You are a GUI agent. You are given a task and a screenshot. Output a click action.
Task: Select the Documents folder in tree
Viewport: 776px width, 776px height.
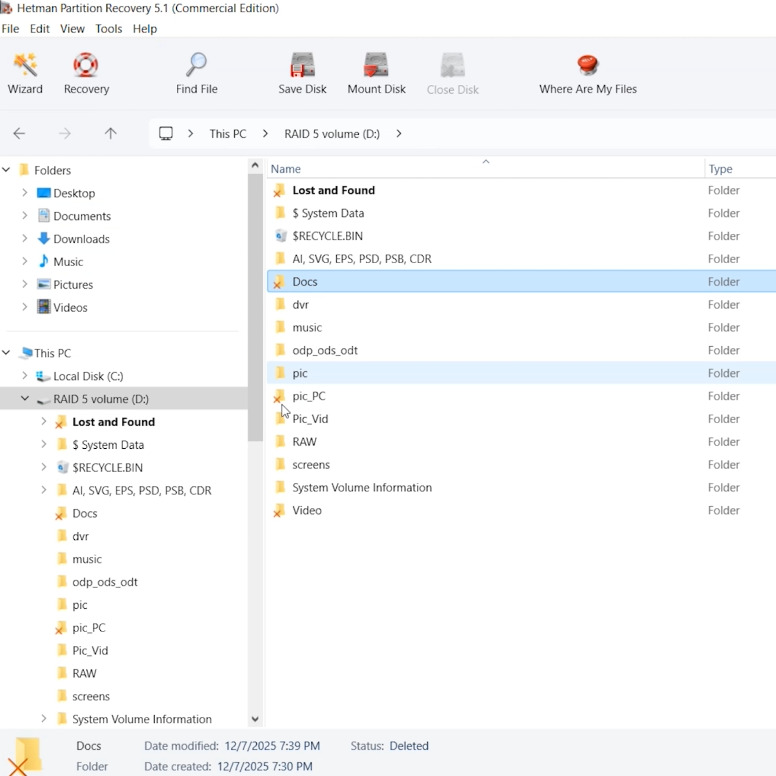pos(82,216)
